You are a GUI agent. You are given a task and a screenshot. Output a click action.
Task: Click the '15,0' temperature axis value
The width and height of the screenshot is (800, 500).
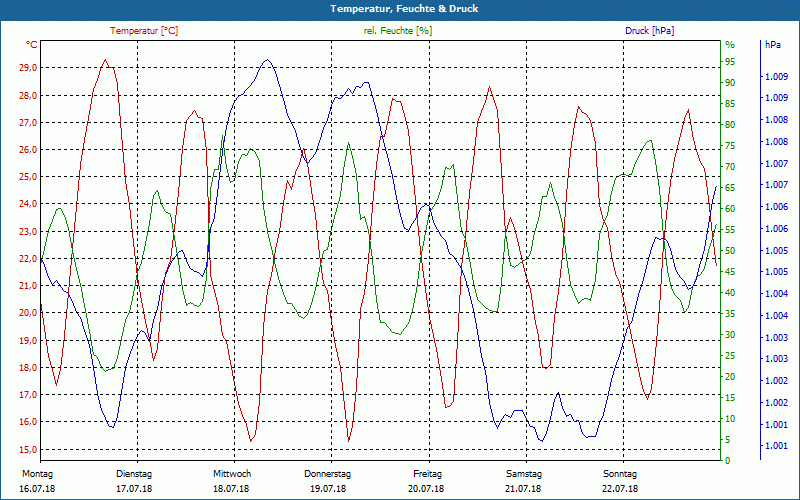(28, 449)
